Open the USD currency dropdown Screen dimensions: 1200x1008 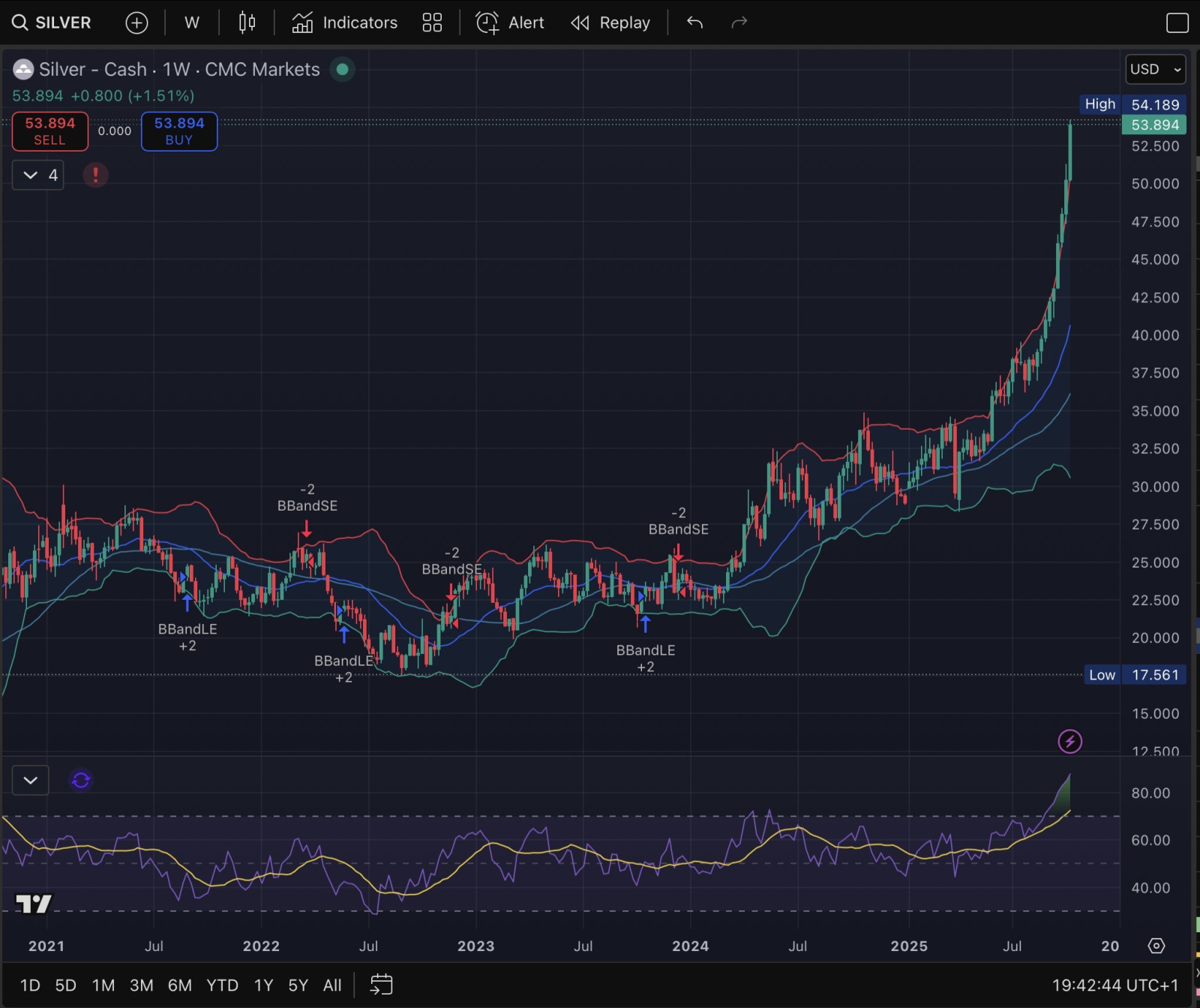1155,69
